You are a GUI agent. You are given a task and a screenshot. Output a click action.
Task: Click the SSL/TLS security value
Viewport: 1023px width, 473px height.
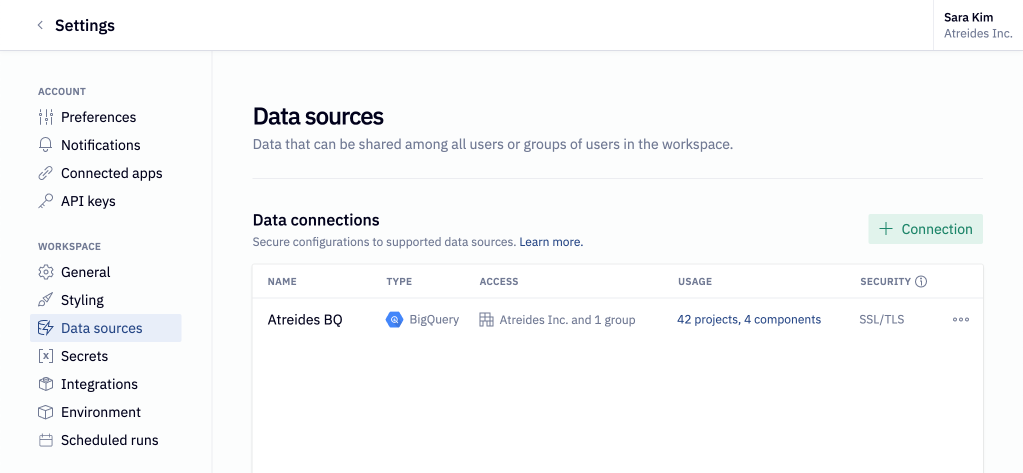point(882,320)
